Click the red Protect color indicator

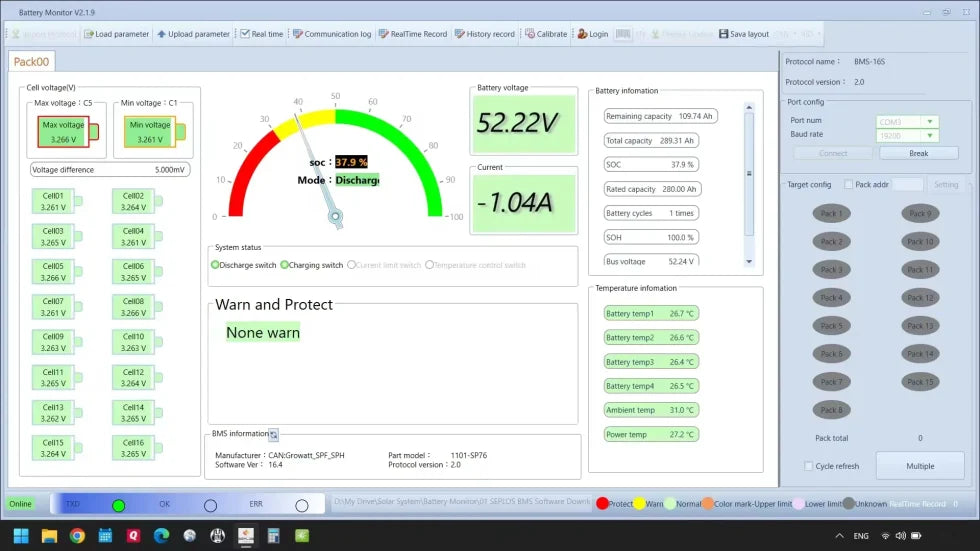pos(602,504)
